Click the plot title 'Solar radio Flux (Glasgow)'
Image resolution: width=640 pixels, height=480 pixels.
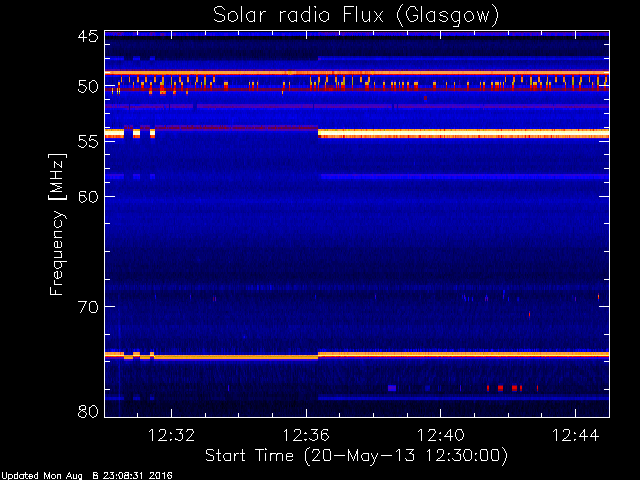pos(356,16)
